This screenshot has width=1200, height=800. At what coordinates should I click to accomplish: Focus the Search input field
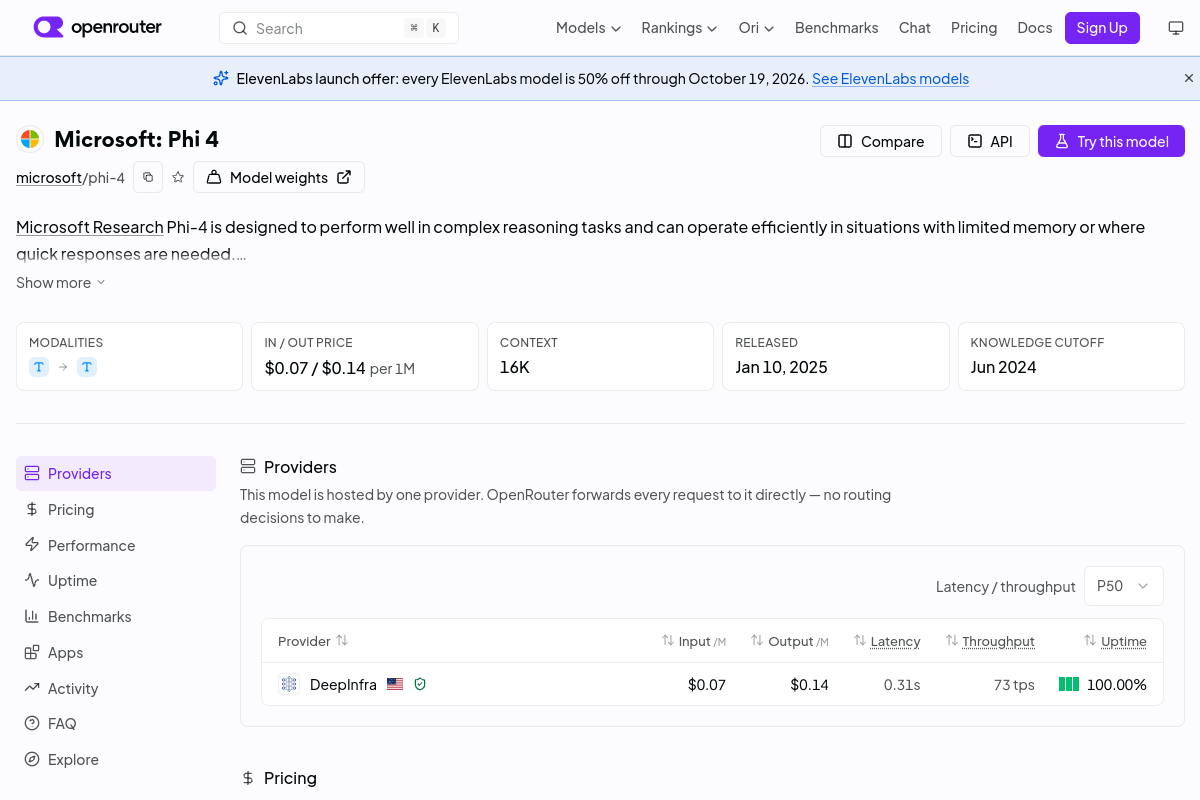(339, 28)
